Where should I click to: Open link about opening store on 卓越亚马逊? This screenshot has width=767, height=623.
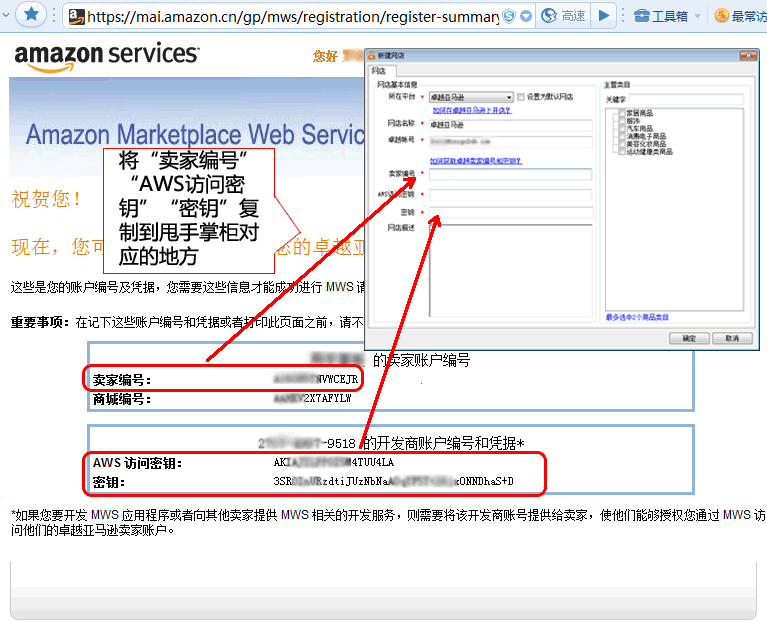point(472,111)
